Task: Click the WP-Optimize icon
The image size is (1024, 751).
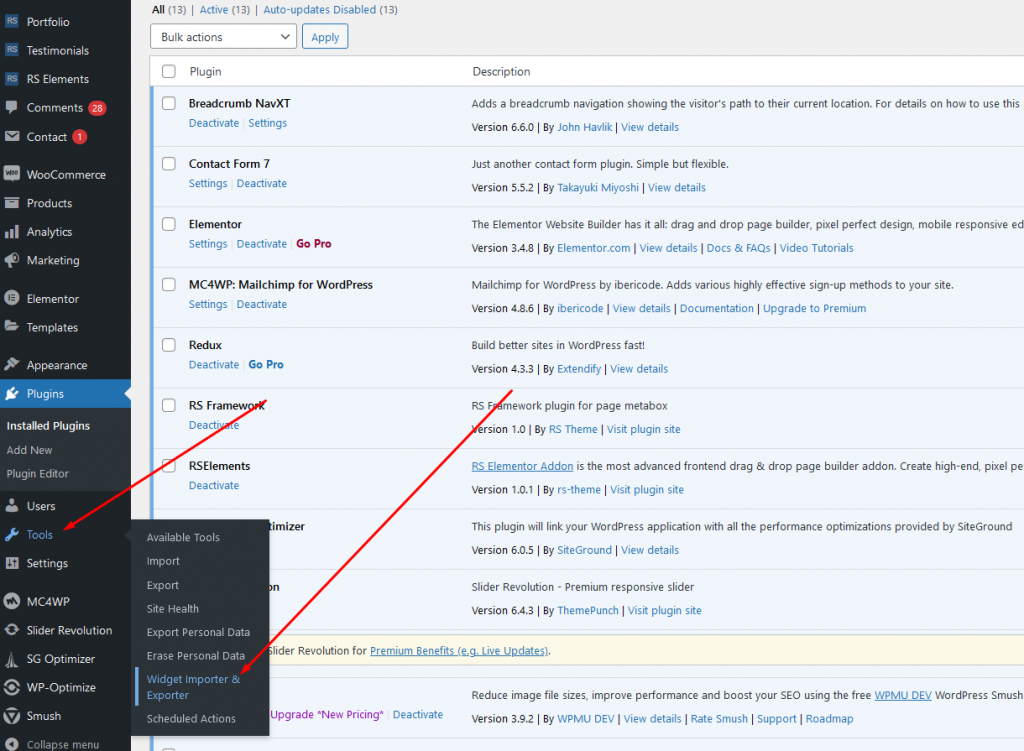Action: tap(12, 687)
